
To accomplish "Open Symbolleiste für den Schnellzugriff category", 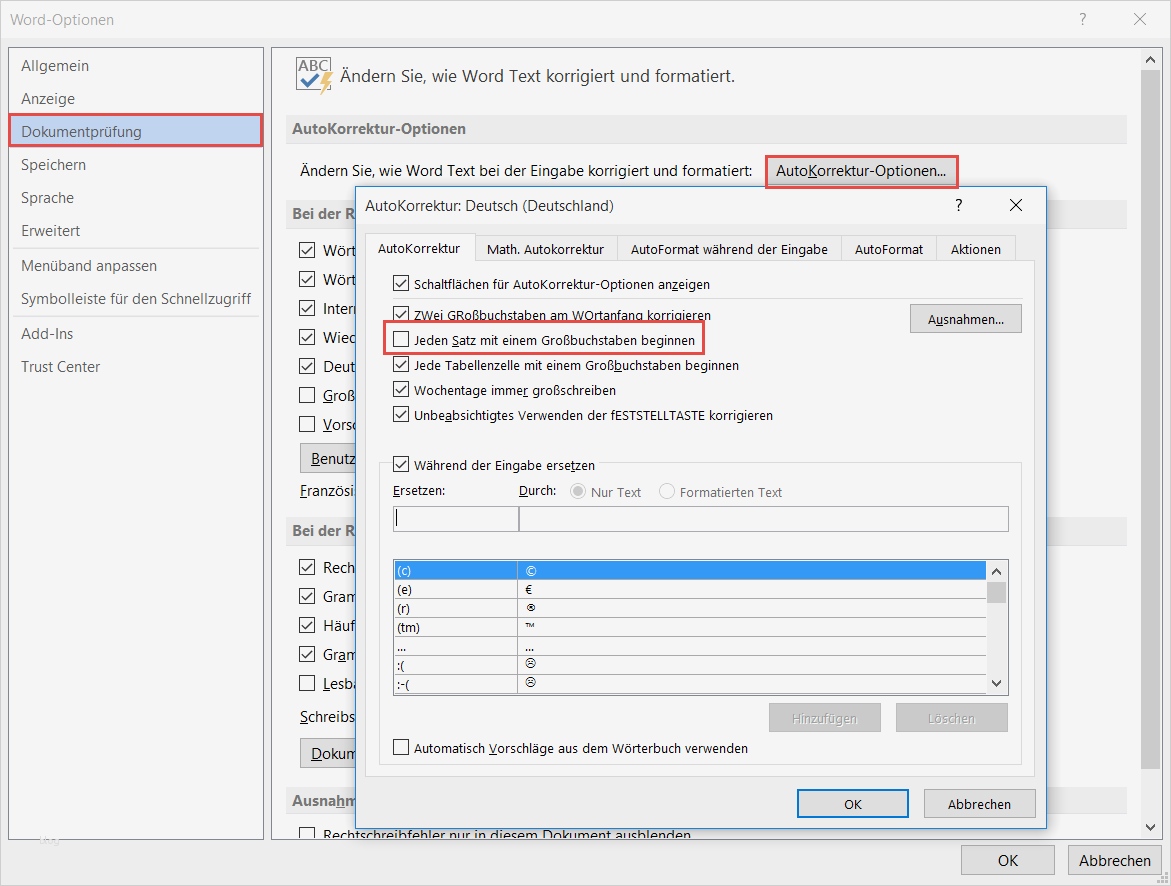I will pyautogui.click(x=136, y=299).
